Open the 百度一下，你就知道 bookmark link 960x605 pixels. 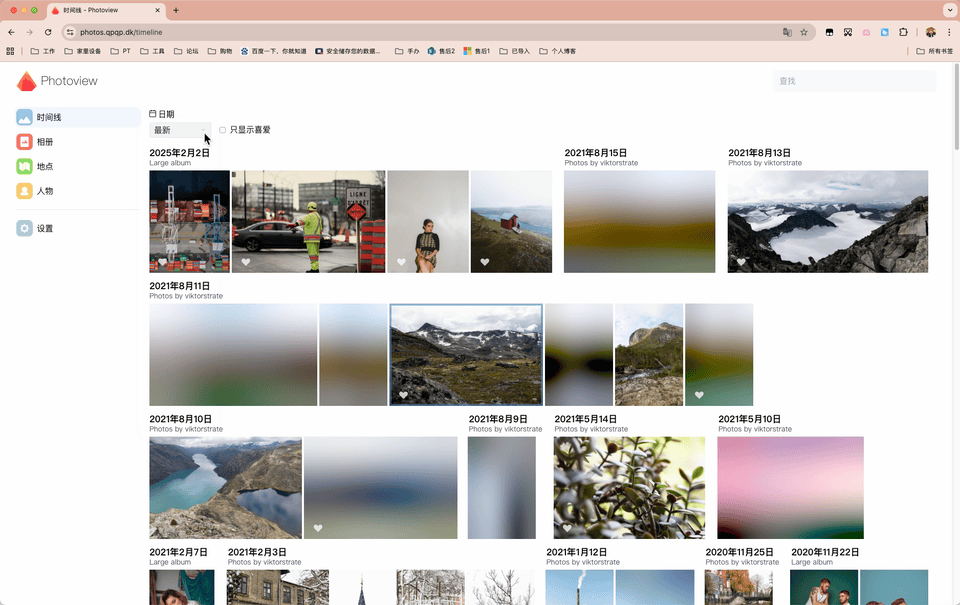tap(273, 50)
